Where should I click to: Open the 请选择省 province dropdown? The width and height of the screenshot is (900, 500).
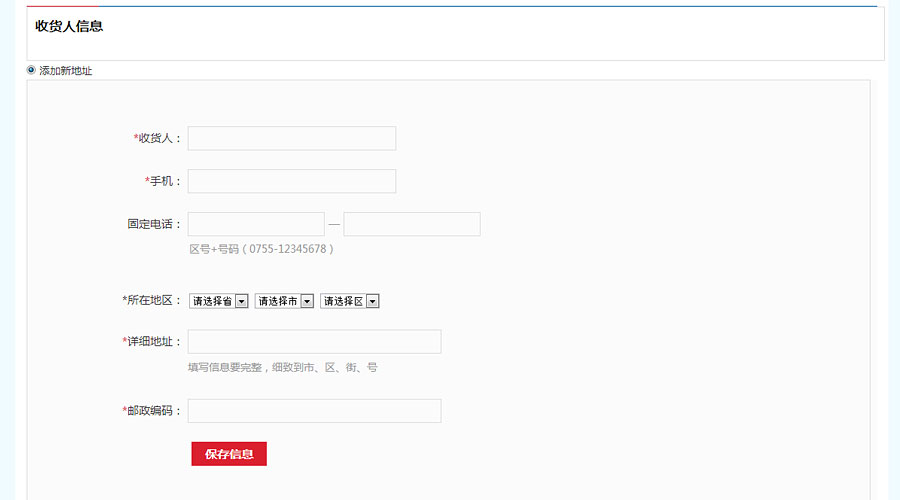219,301
